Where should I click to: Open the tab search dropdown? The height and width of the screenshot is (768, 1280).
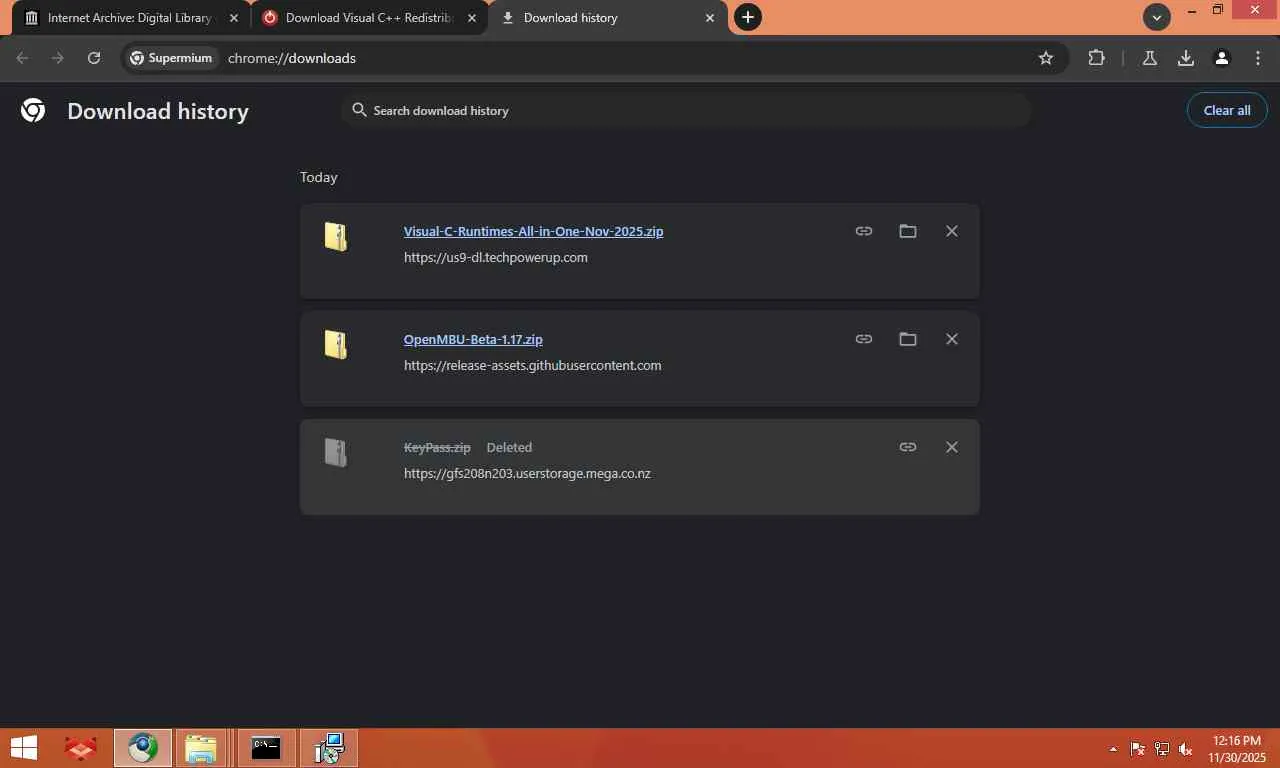(1156, 17)
